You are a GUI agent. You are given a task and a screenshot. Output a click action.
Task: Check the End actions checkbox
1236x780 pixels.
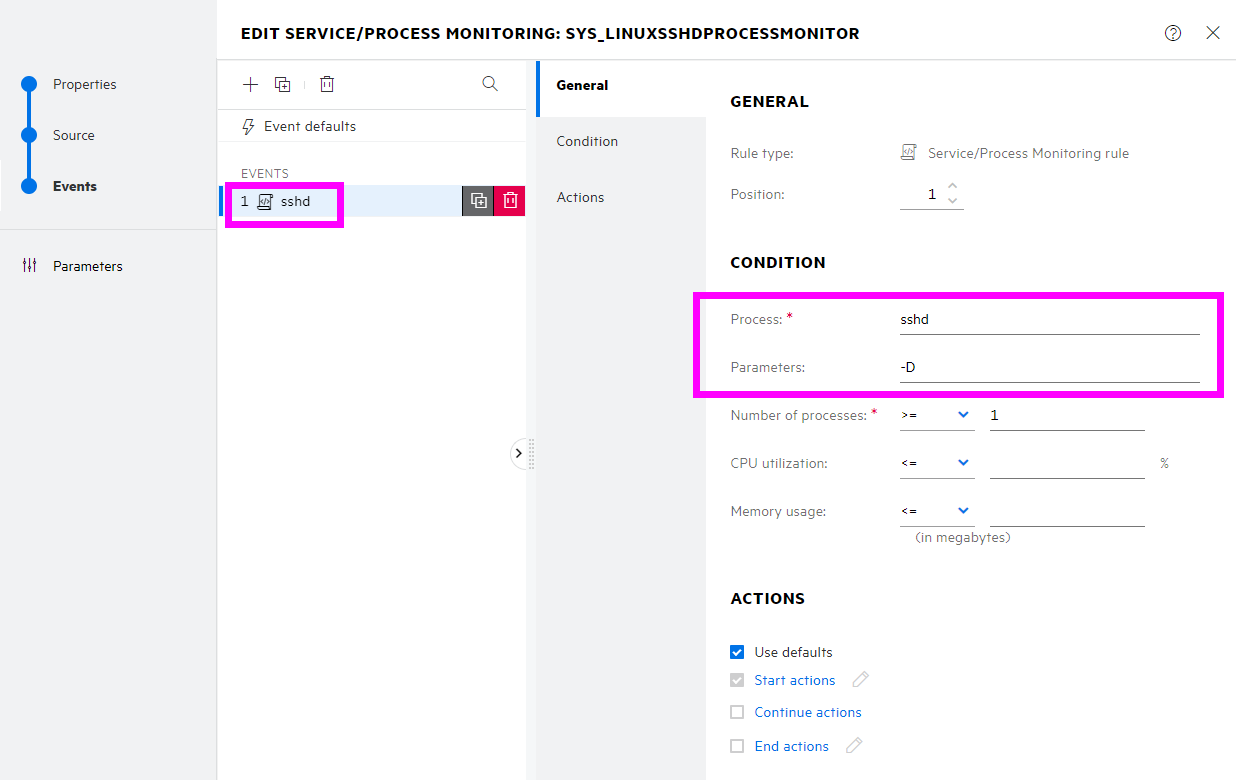[x=737, y=745]
